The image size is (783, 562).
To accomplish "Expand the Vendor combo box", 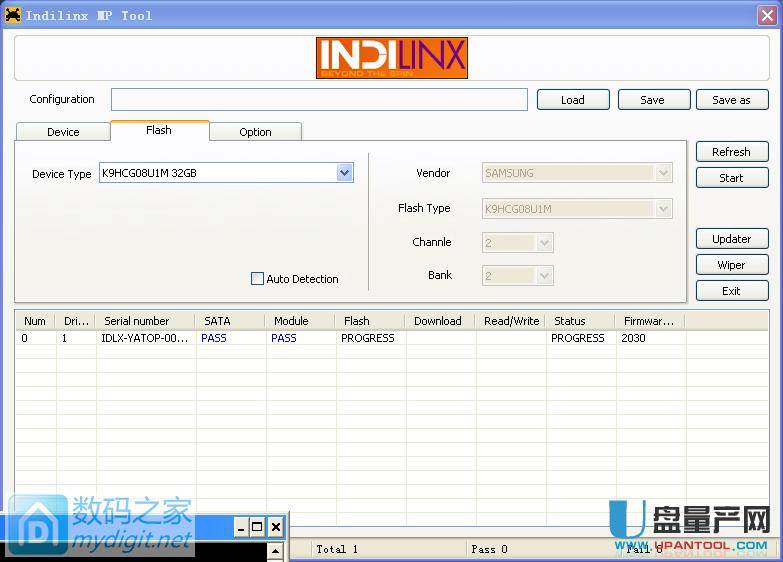I will coord(662,173).
